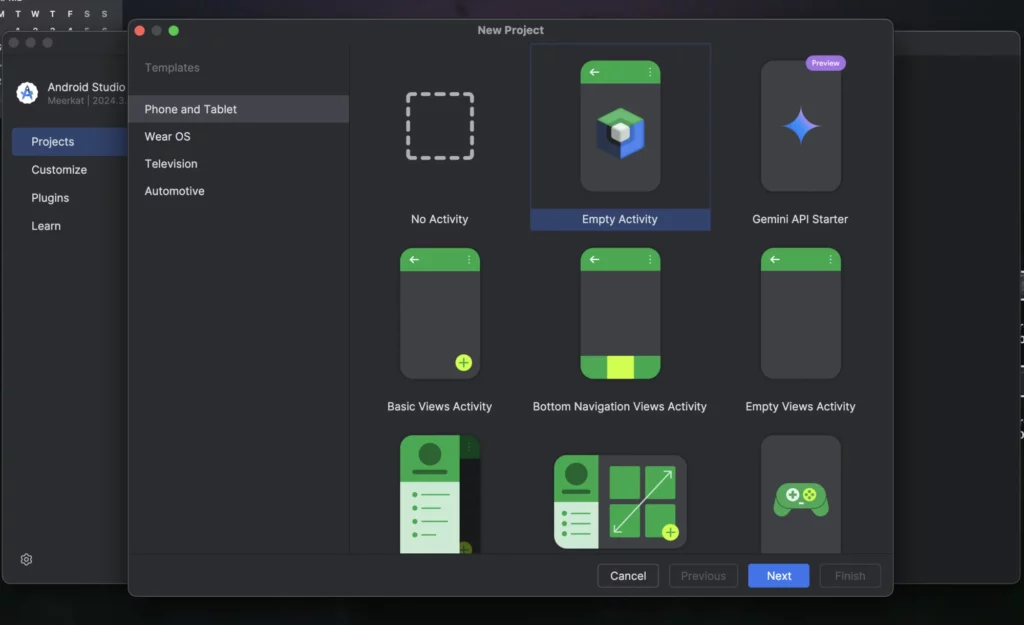Open settings gear in welcome window
The height and width of the screenshot is (625, 1024).
pyautogui.click(x=26, y=560)
